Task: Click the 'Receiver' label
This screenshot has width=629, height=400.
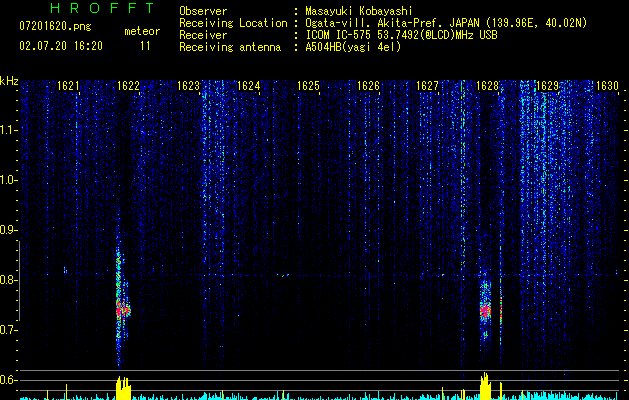Action: pyautogui.click(x=203, y=35)
